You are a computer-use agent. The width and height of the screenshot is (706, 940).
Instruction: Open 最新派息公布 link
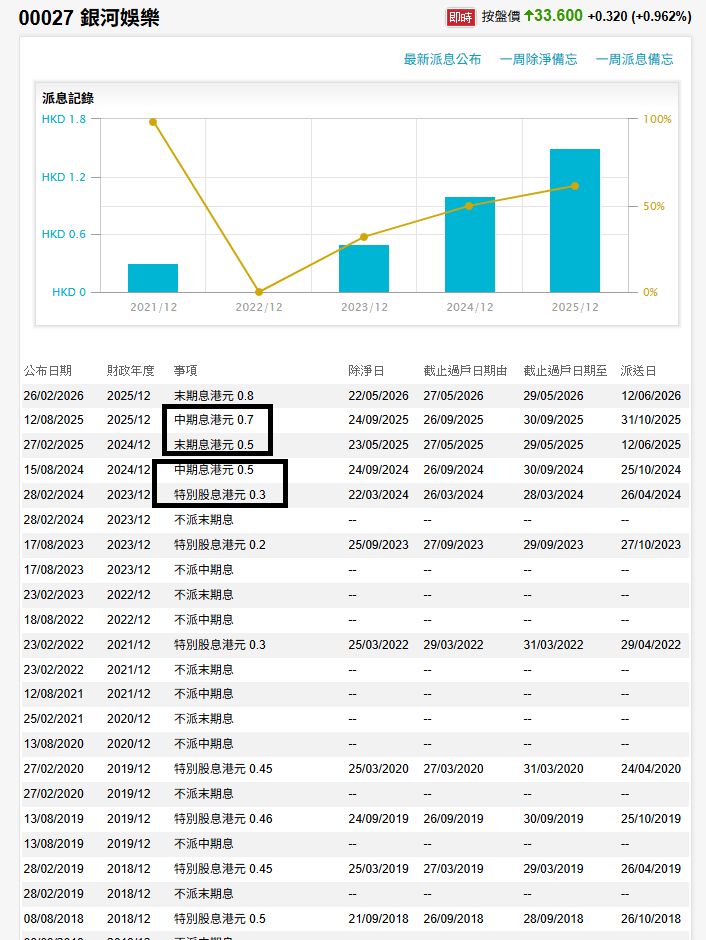coord(442,59)
